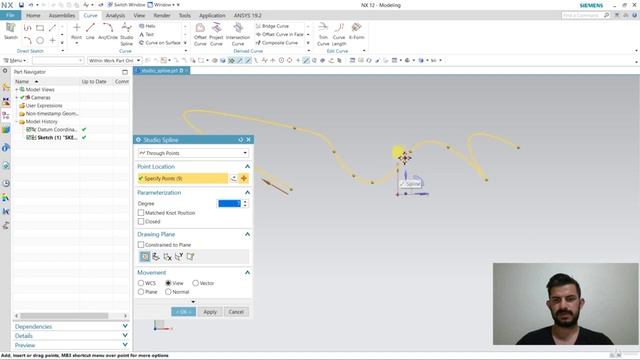Open the Within Work Part Only dropdown
This screenshot has height=360, width=640.
(x=114, y=60)
